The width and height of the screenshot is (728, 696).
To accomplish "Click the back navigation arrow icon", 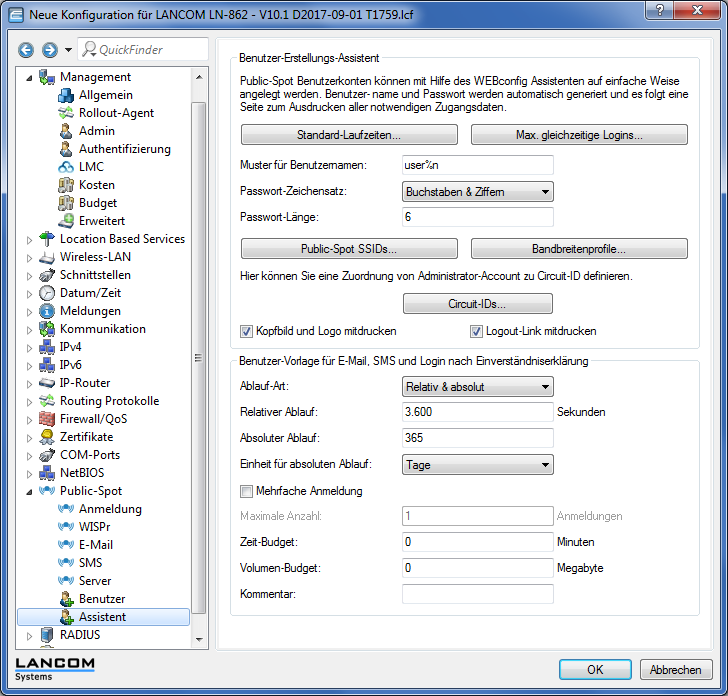I will pyautogui.click(x=26, y=50).
